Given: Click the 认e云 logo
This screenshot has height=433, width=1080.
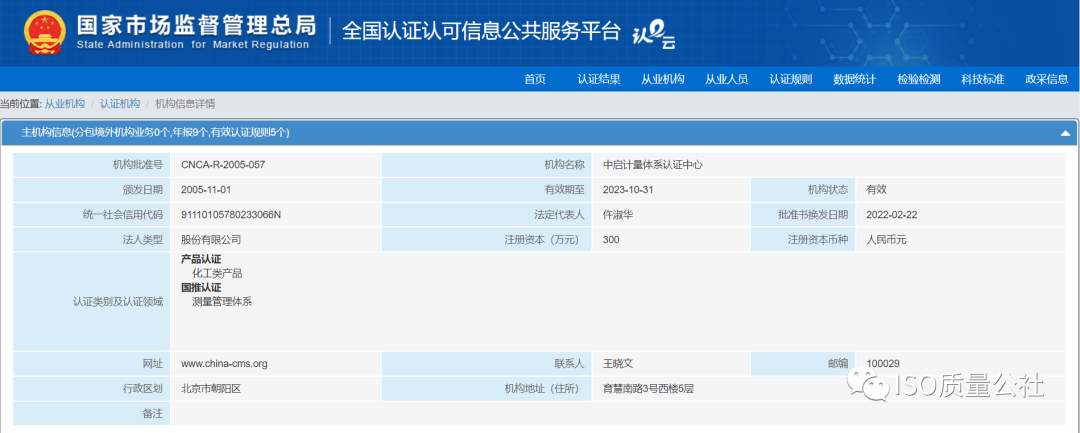Looking at the screenshot, I should point(654,36).
